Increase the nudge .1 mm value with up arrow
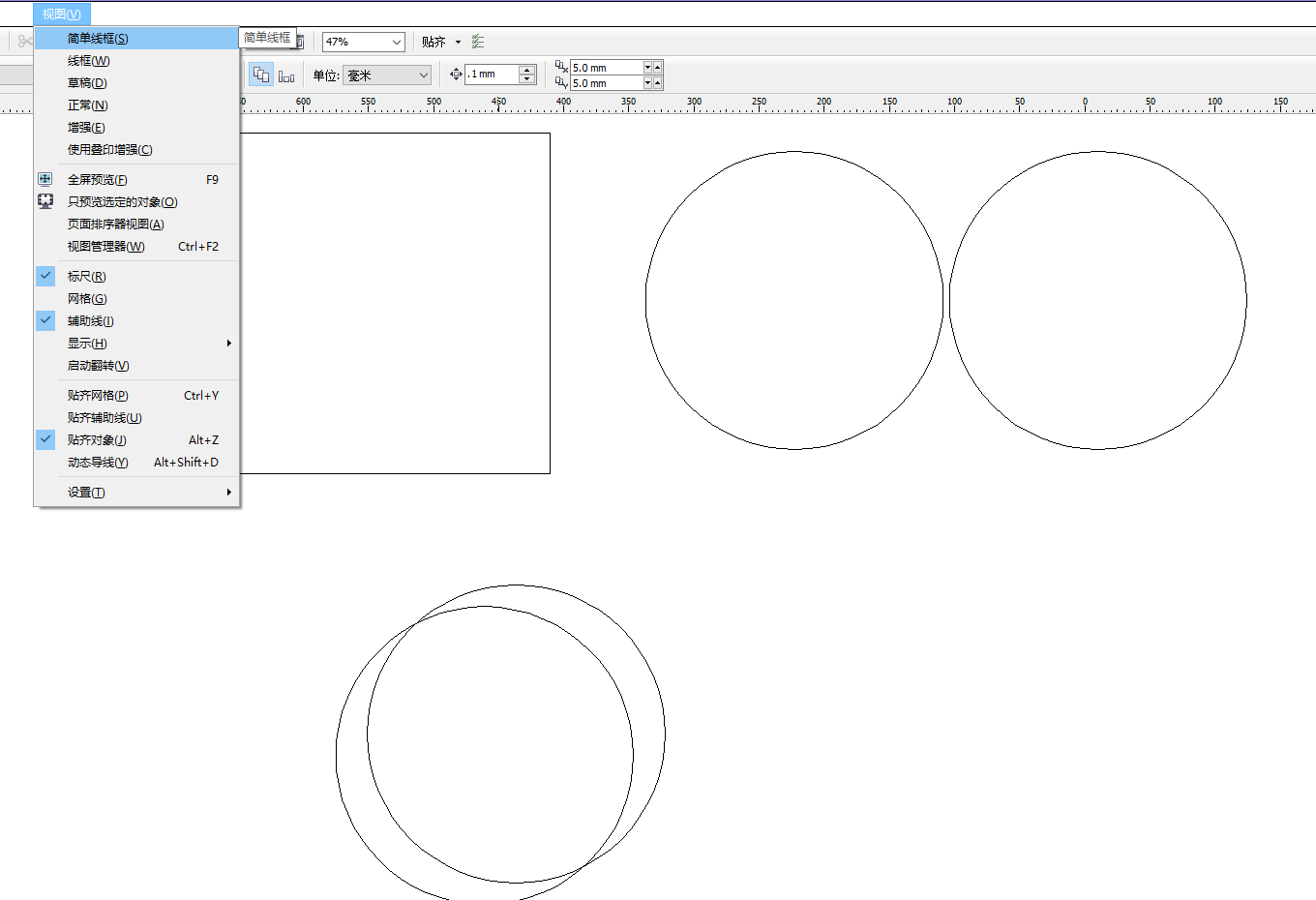This screenshot has height=900, width=1316. click(x=527, y=70)
